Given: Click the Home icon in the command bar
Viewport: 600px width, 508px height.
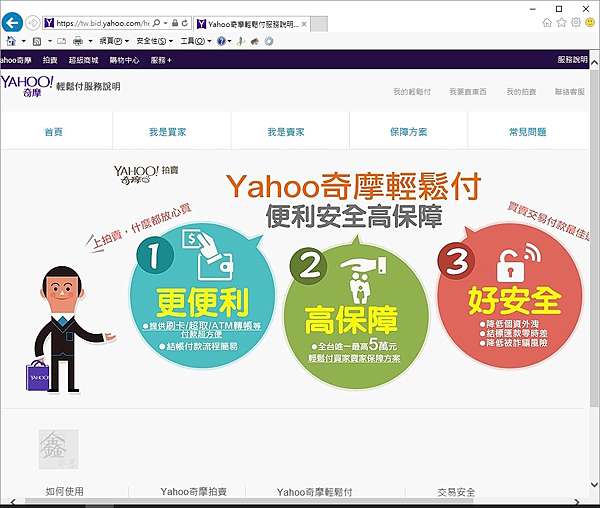Looking at the screenshot, I should 11,41.
